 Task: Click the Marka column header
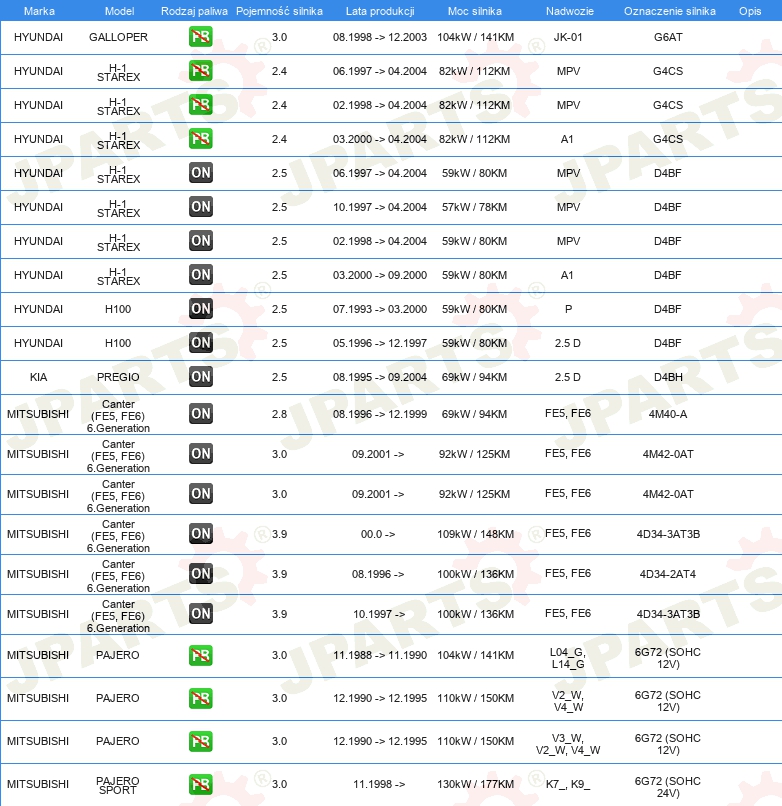tap(40, 11)
